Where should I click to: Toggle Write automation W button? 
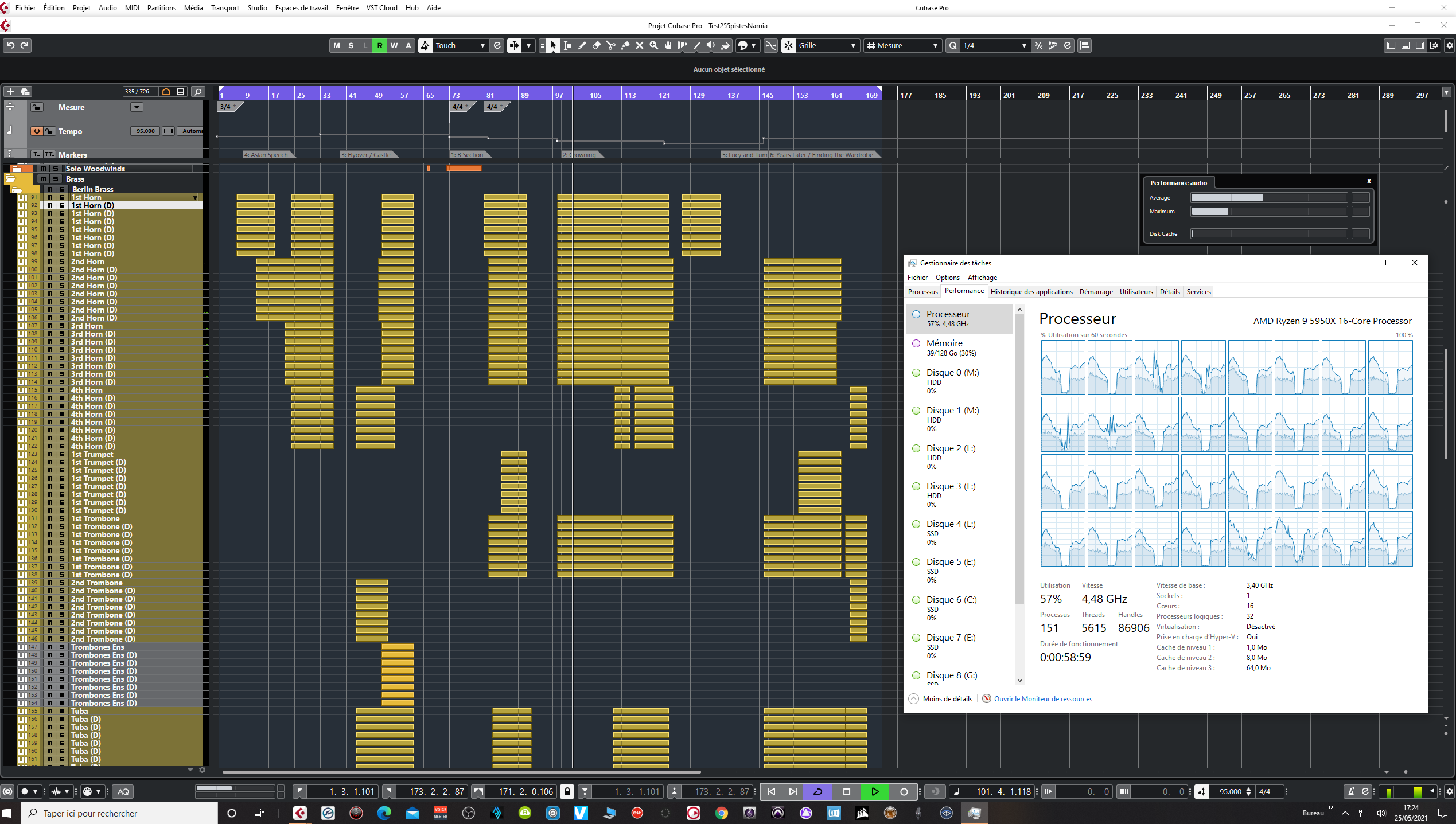point(394,45)
